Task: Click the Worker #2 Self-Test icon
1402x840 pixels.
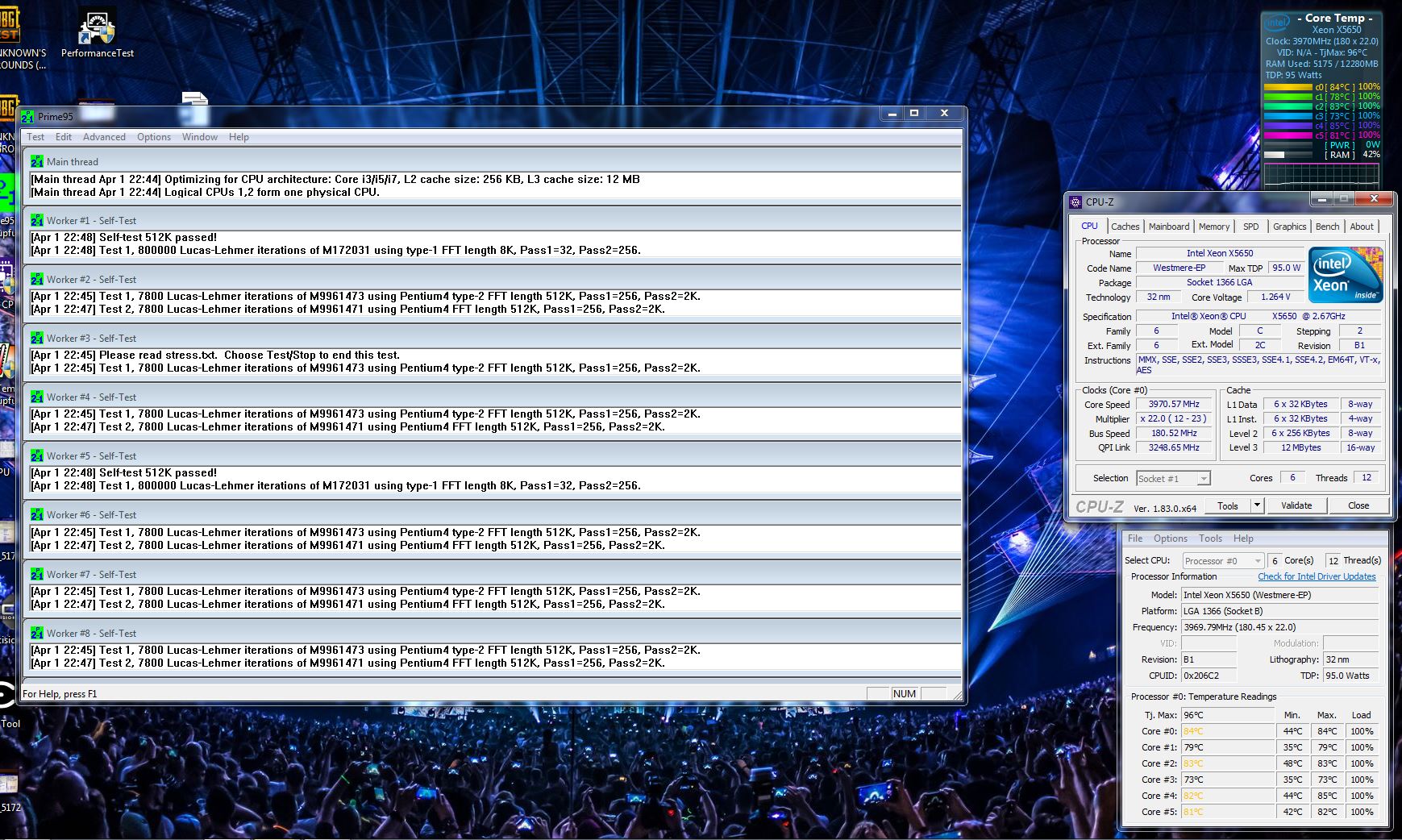Action: (37, 279)
